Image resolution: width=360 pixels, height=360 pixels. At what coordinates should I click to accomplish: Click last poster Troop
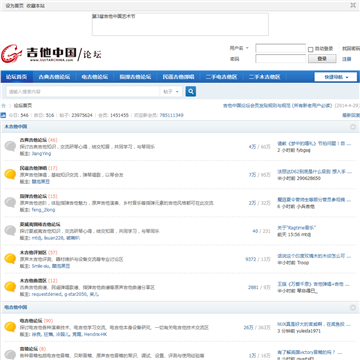pos(303,263)
